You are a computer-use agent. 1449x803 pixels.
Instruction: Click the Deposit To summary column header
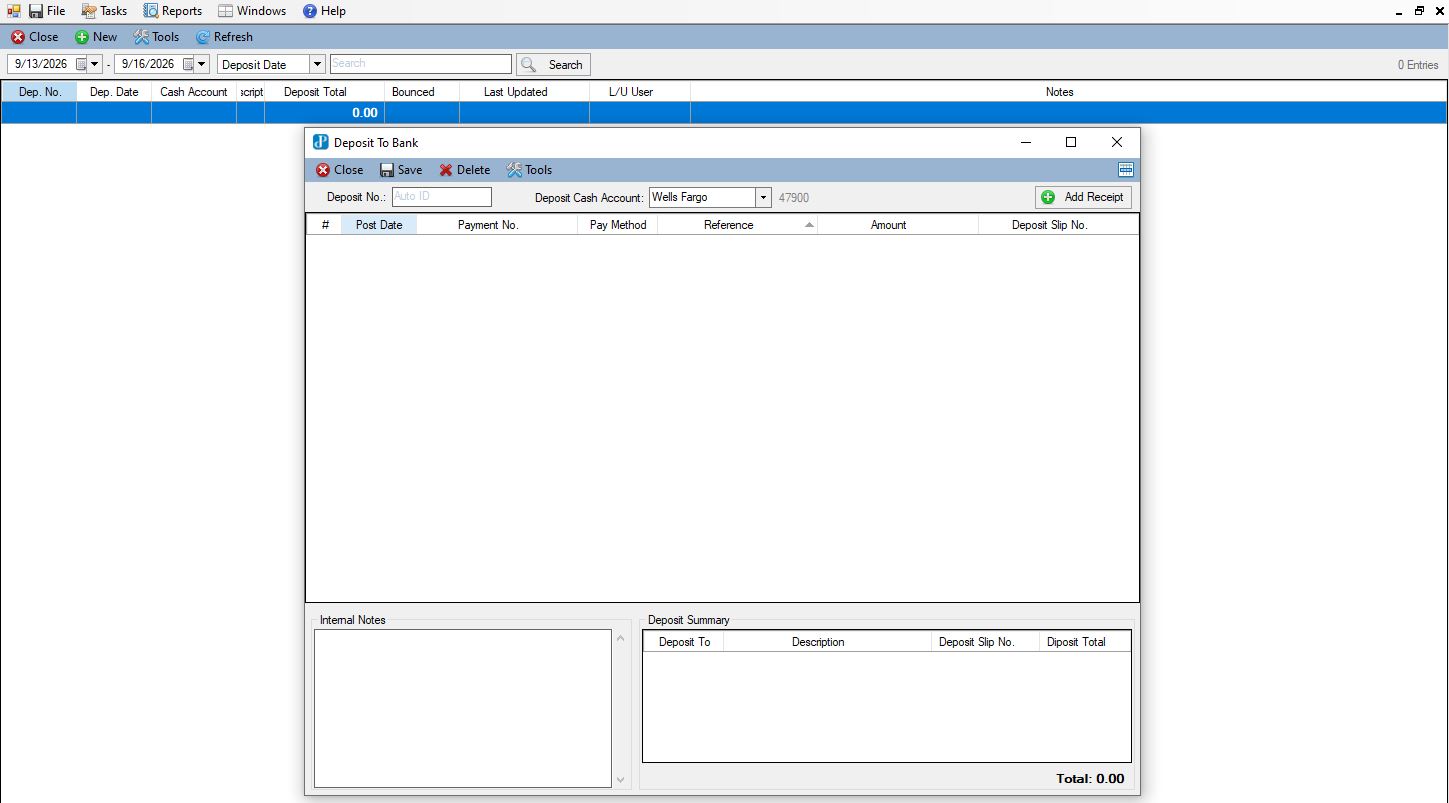coord(684,642)
